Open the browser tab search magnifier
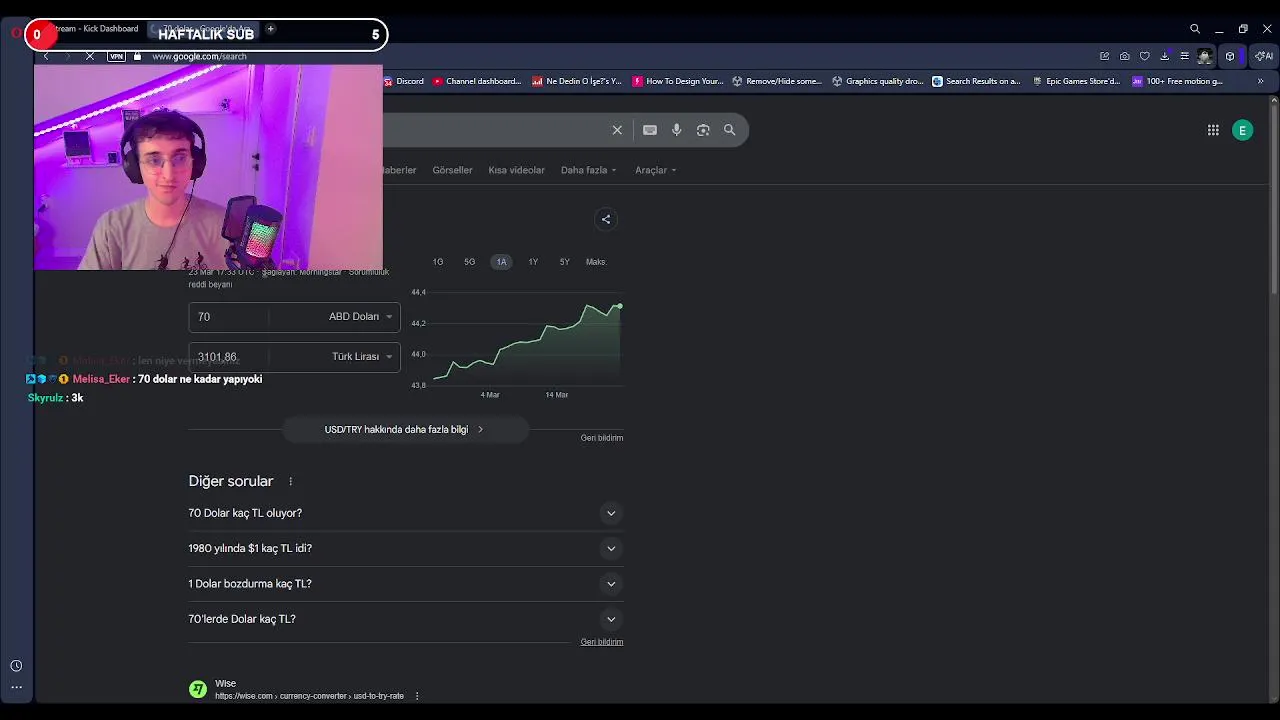This screenshot has width=1280, height=720. 1195,29
